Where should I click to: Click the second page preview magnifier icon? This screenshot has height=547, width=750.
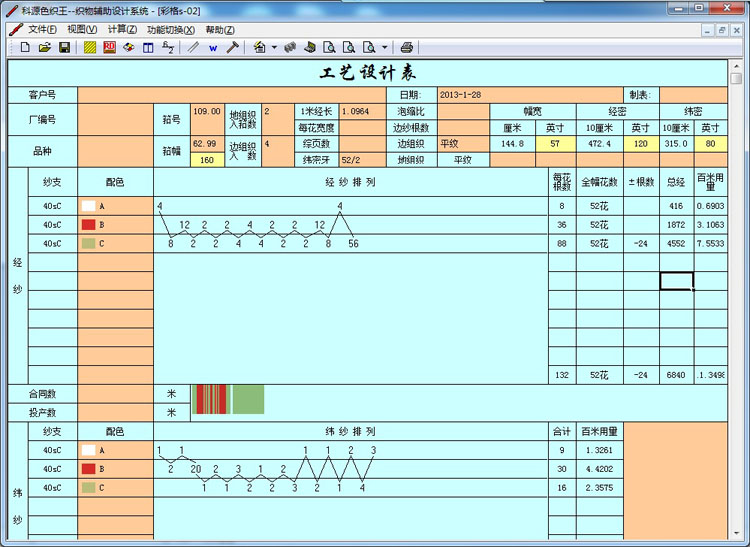349,47
